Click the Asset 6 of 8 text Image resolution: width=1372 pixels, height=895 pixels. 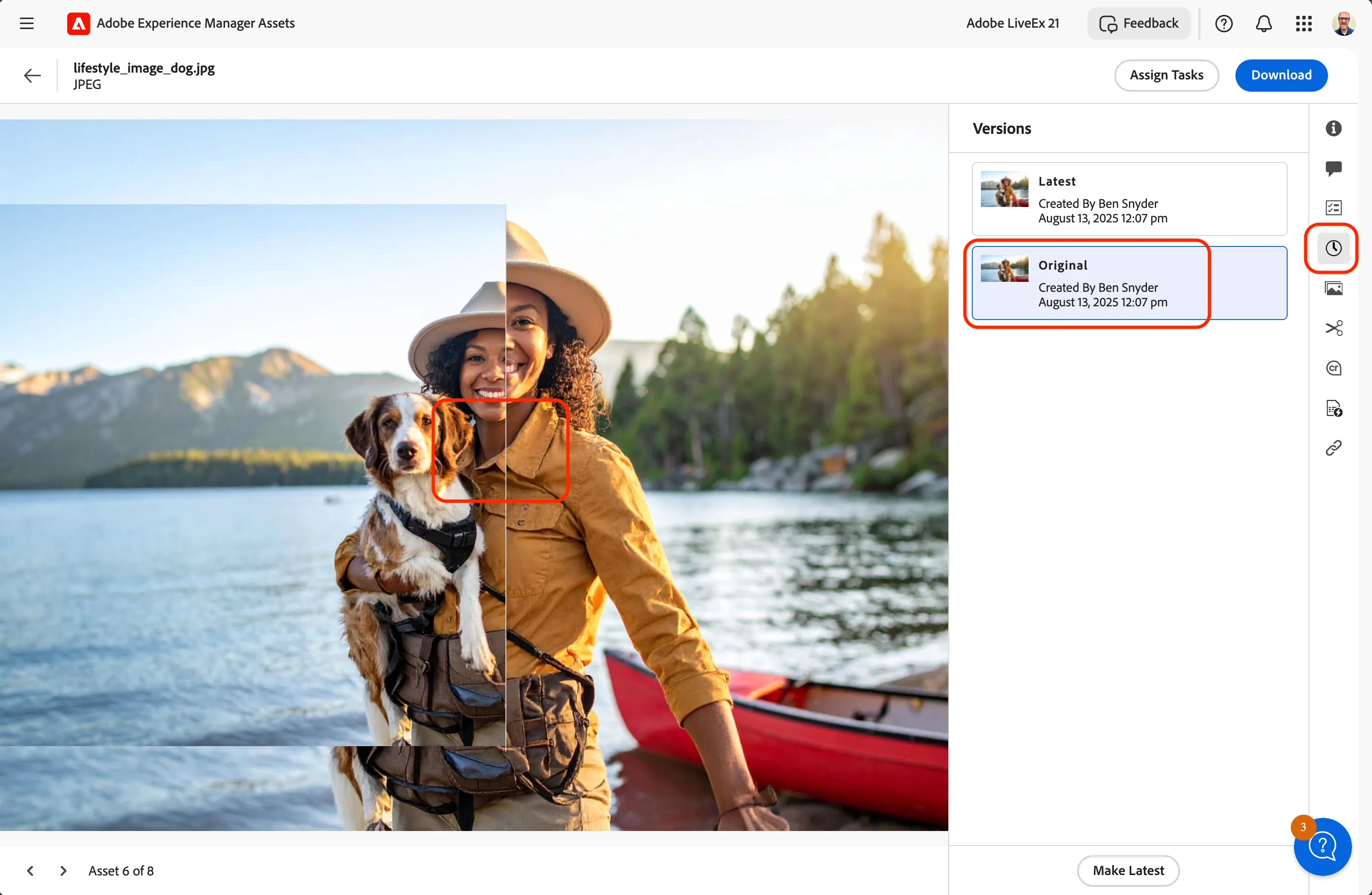click(121, 871)
